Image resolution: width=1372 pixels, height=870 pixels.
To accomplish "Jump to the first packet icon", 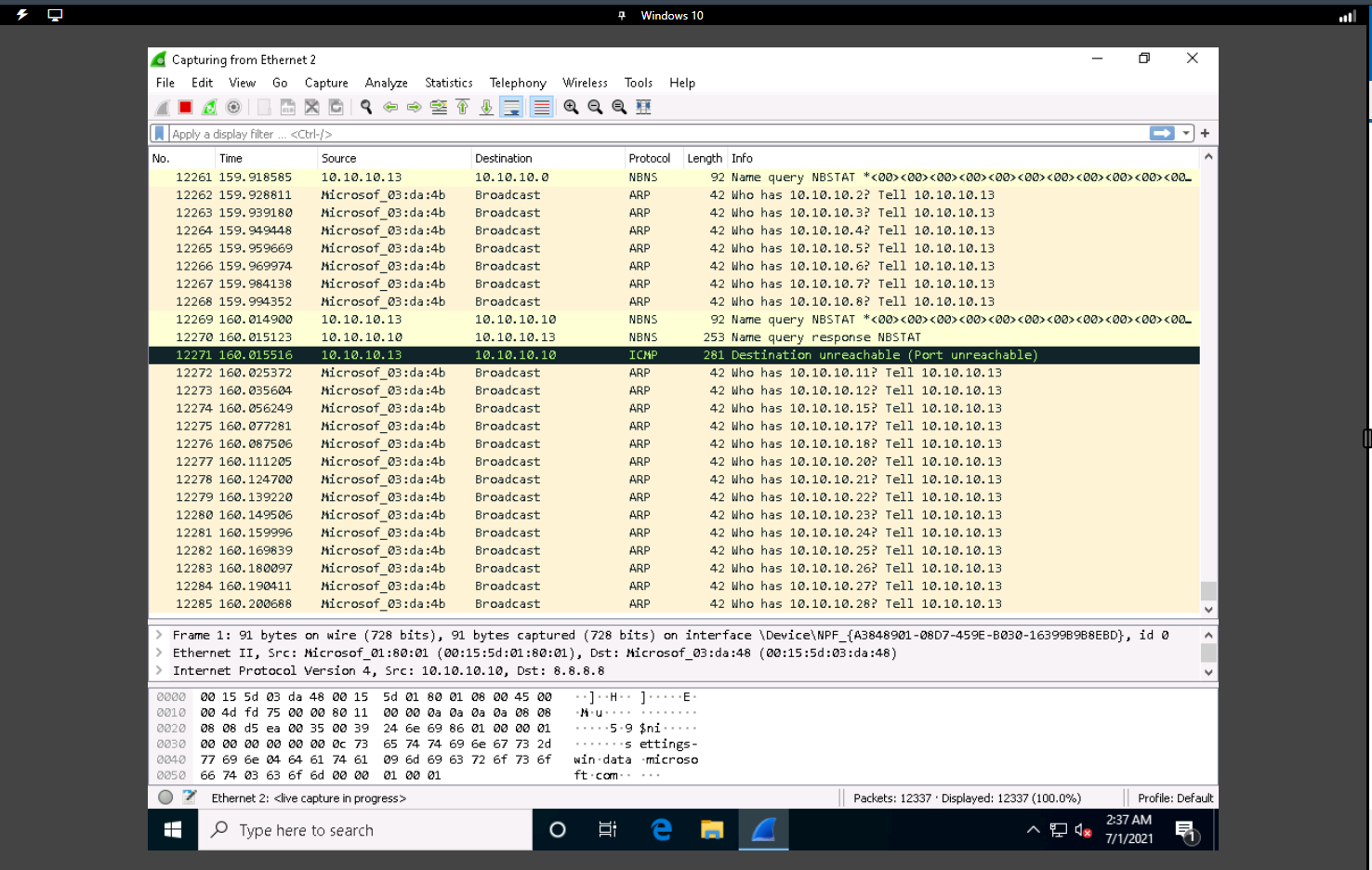I will pos(463,108).
